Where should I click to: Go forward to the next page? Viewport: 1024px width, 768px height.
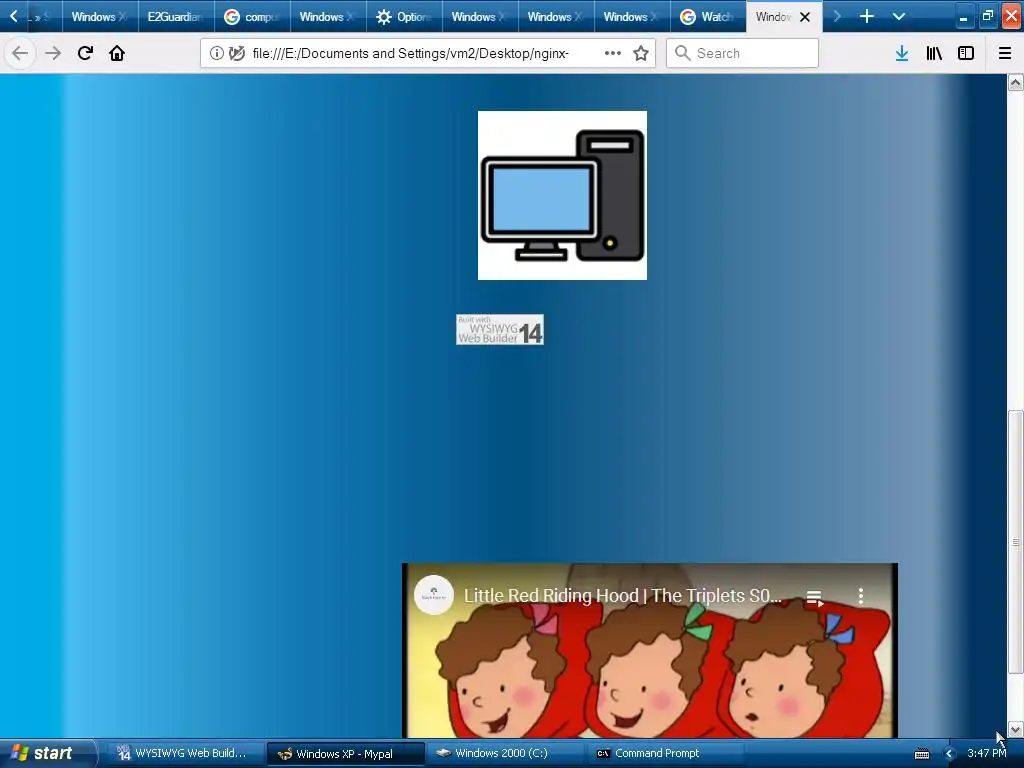pyautogui.click(x=52, y=53)
